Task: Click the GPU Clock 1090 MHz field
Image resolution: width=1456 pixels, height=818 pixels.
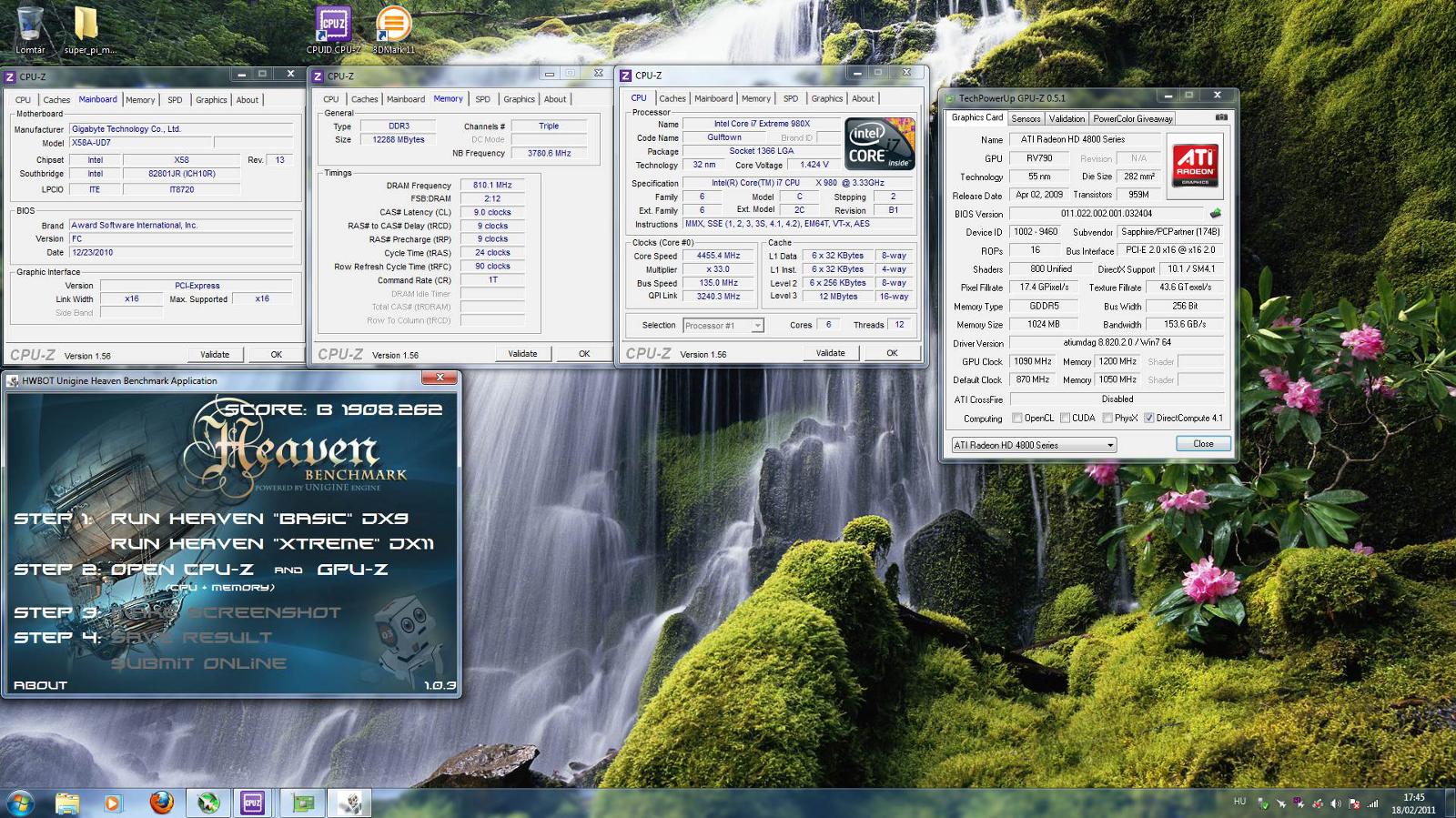Action: (1032, 361)
